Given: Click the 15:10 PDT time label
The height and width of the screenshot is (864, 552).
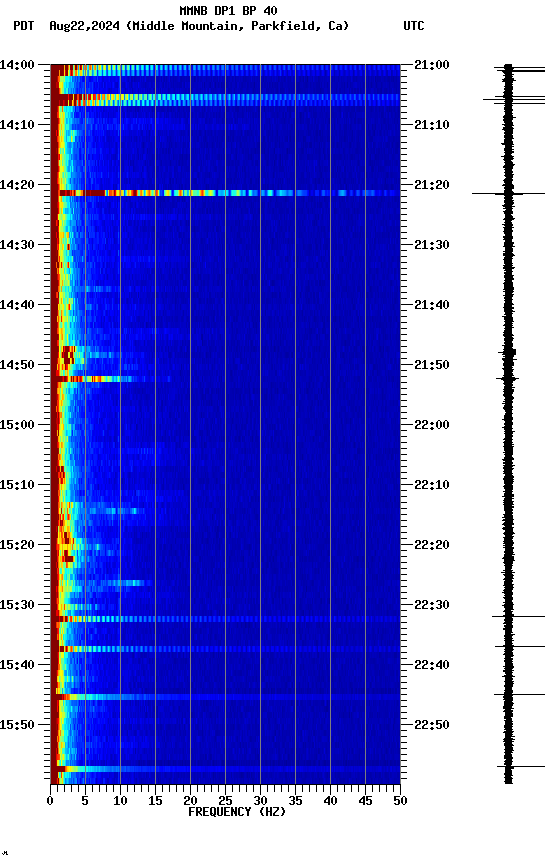Looking at the screenshot, I should pos(17,485).
